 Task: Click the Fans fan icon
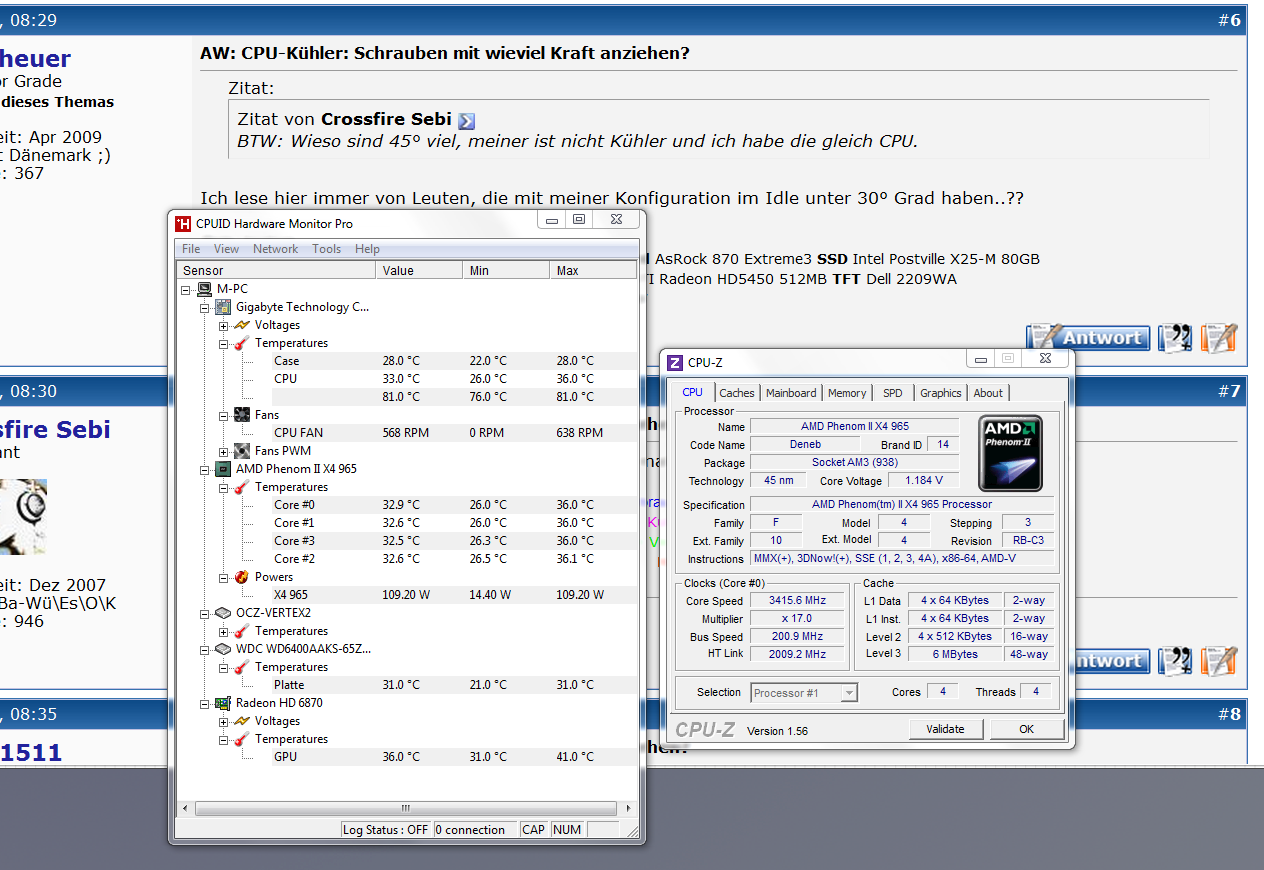point(241,415)
